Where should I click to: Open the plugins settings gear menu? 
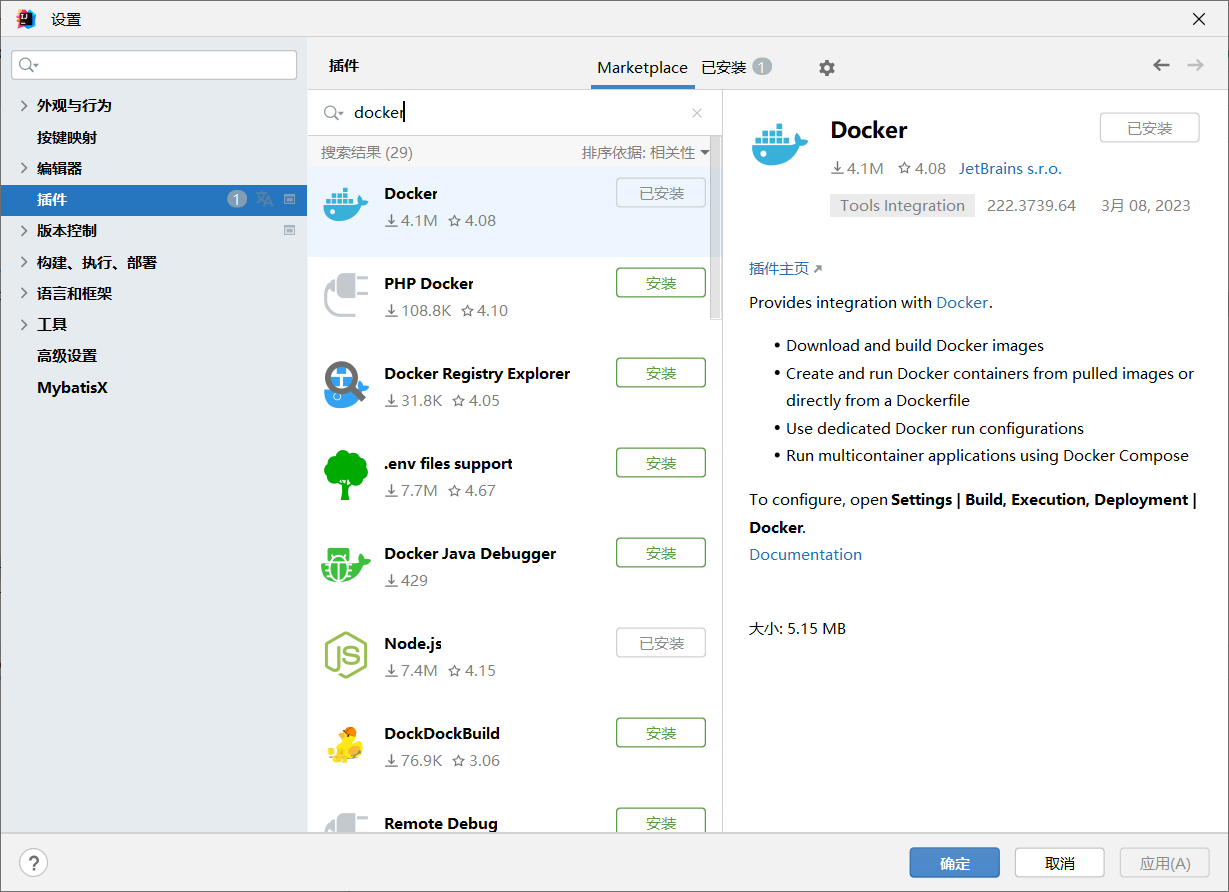tap(827, 67)
